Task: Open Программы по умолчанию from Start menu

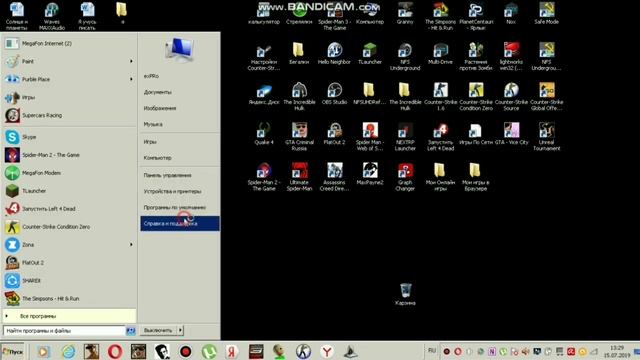Action: (x=180, y=207)
